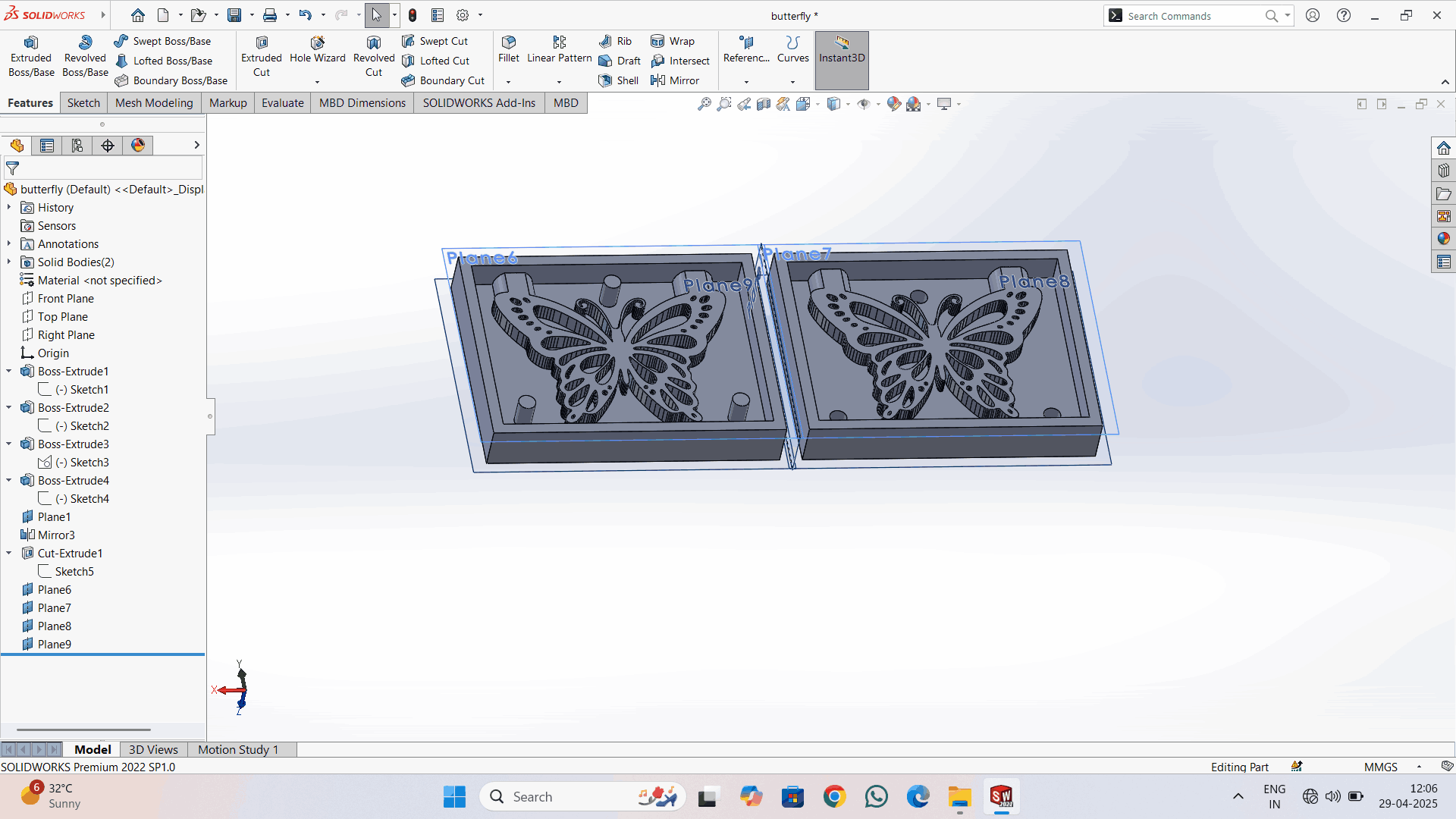Open the ConfigurationManager panel tab
The height and width of the screenshot is (819, 1456).
[x=77, y=146]
